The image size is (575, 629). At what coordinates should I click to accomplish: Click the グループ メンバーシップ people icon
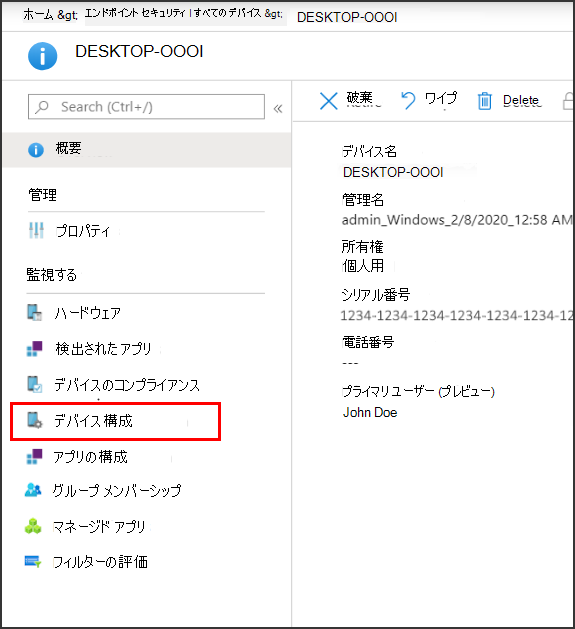33,490
